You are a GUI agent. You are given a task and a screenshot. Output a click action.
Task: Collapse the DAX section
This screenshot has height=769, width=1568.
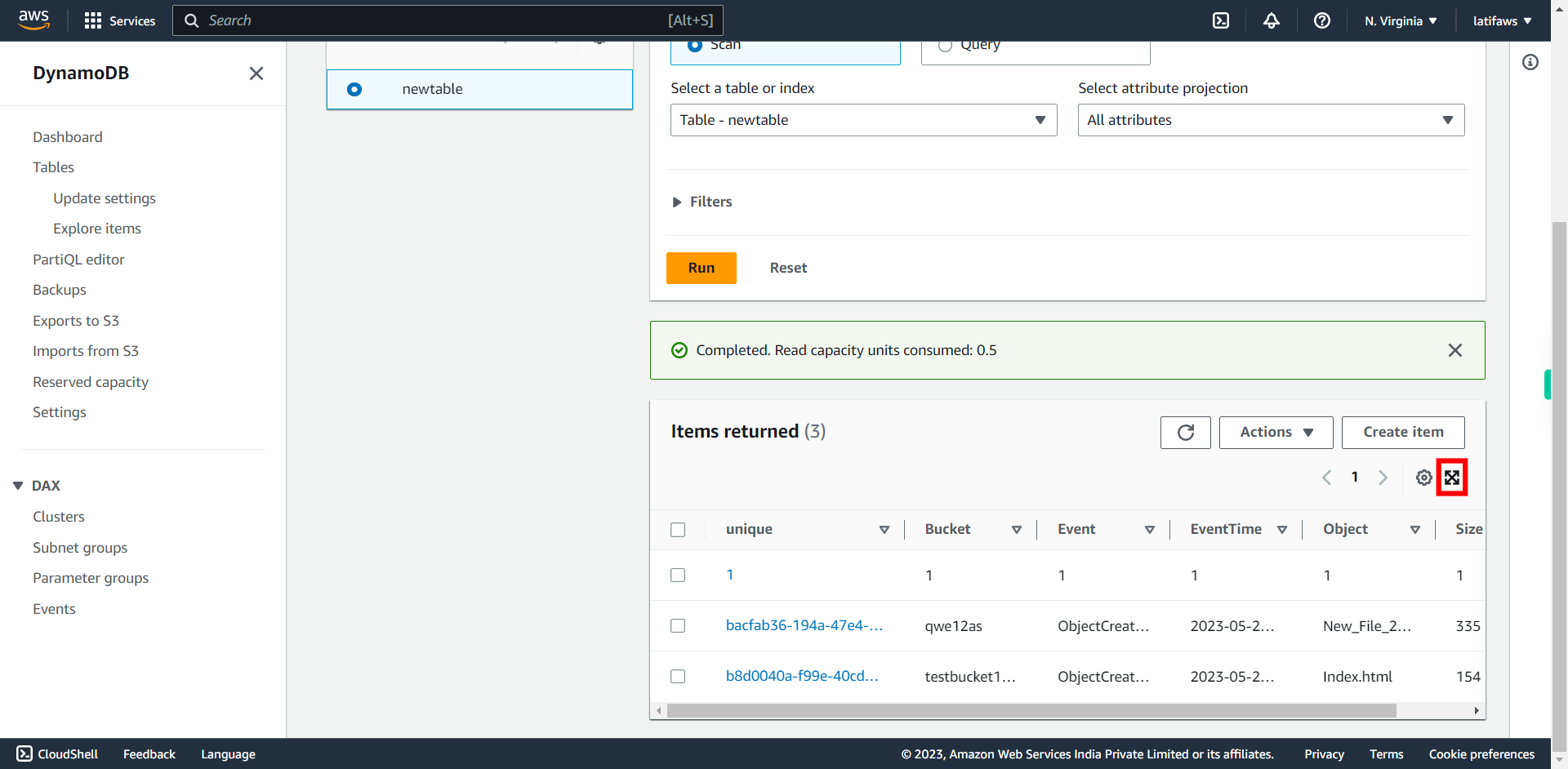pyautogui.click(x=18, y=486)
